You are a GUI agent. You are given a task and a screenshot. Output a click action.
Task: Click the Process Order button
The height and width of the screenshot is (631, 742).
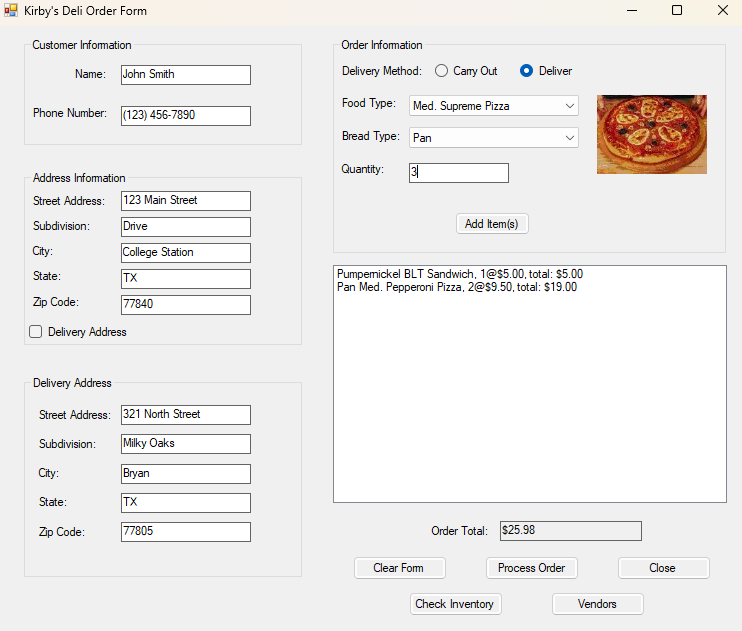tap(531, 568)
